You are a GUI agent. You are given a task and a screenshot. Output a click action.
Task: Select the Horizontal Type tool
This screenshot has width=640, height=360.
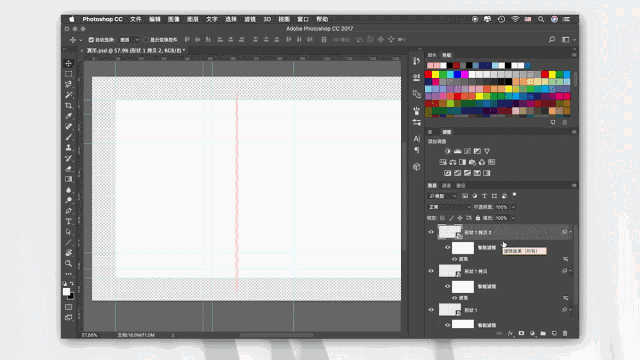pos(69,221)
